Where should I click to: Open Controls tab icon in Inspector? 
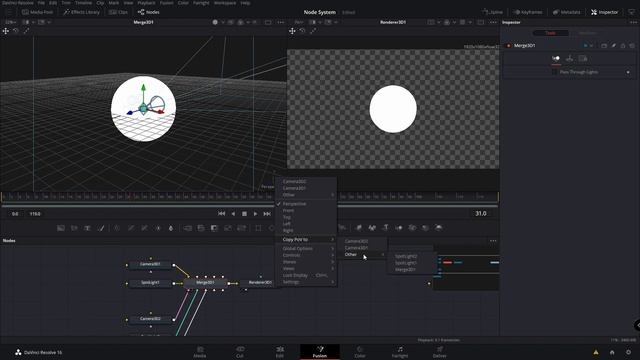(556, 59)
